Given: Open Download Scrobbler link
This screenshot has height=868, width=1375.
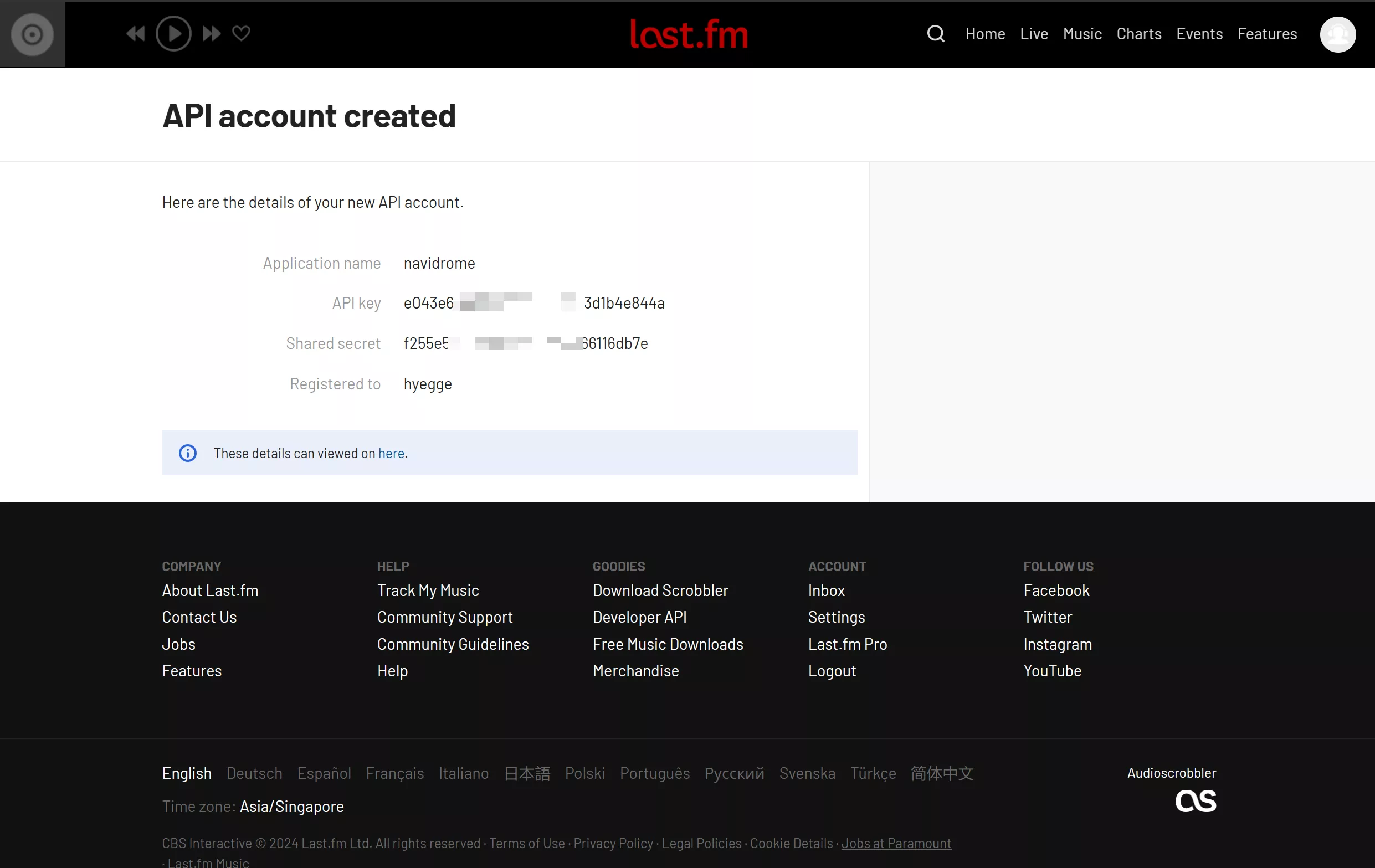Looking at the screenshot, I should [661, 590].
